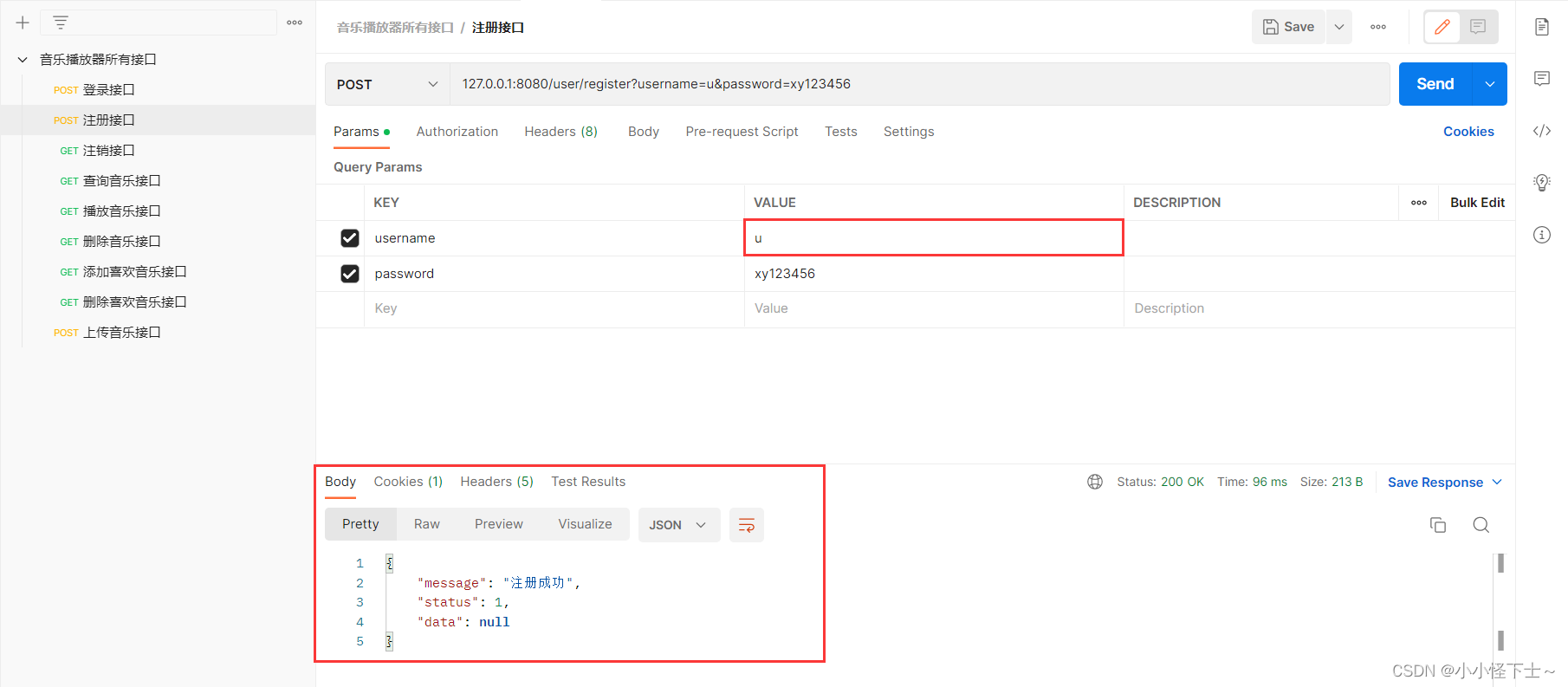Collapse the 音乐播放器所有接口 collection
The width and height of the screenshot is (1568, 687).
[23, 60]
